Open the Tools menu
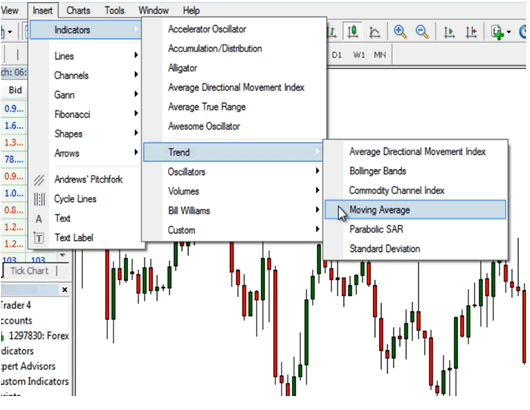Viewport: 530px width, 410px height. [x=114, y=10]
